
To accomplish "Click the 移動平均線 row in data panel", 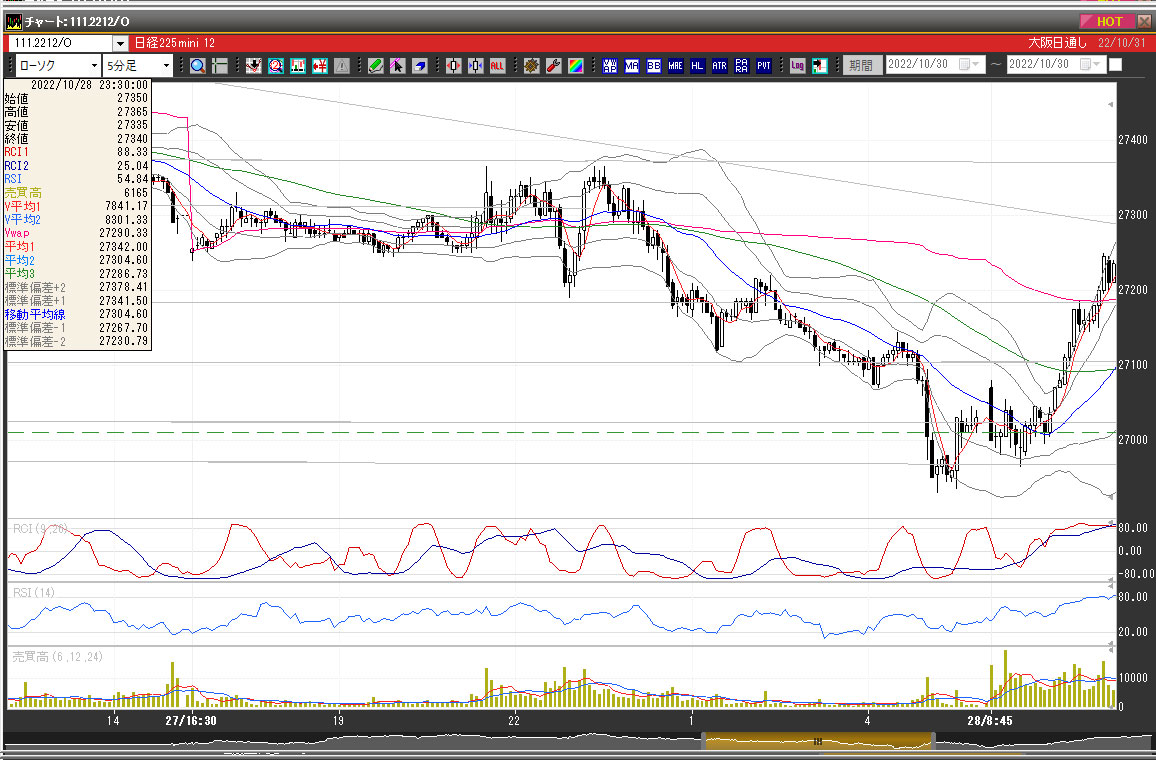I will [77, 314].
